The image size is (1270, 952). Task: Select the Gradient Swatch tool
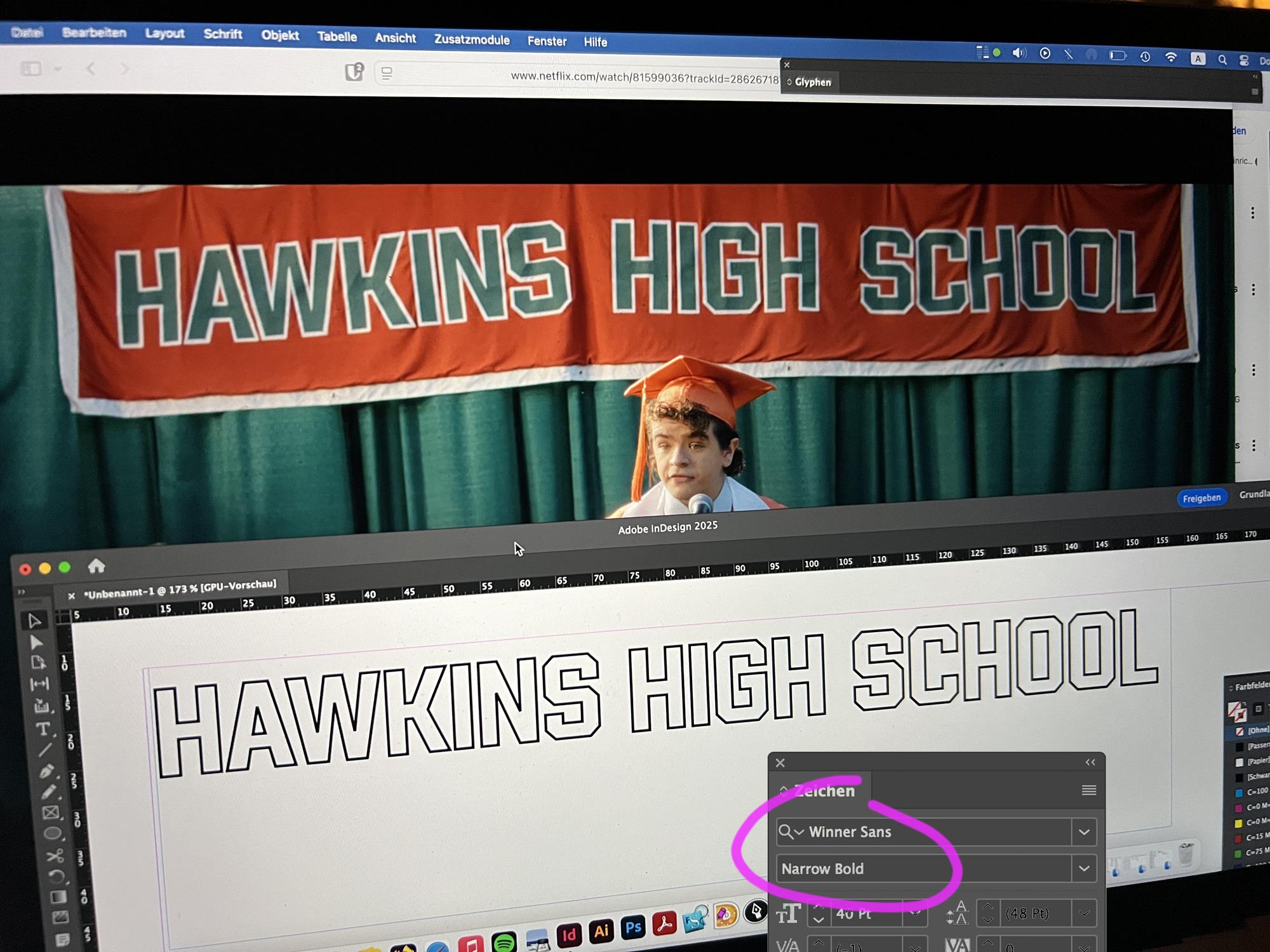point(58,897)
